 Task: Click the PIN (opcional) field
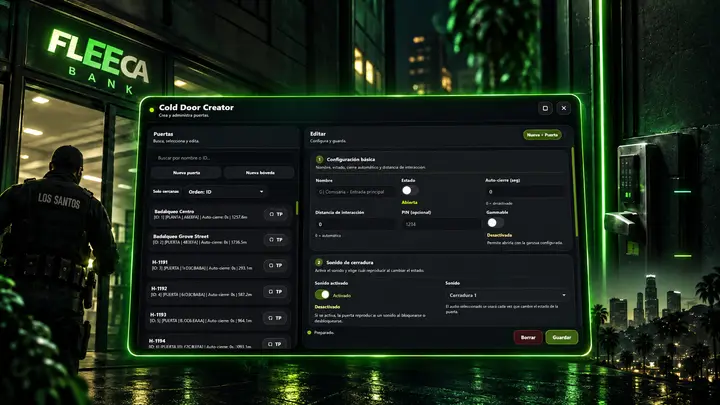[441, 224]
